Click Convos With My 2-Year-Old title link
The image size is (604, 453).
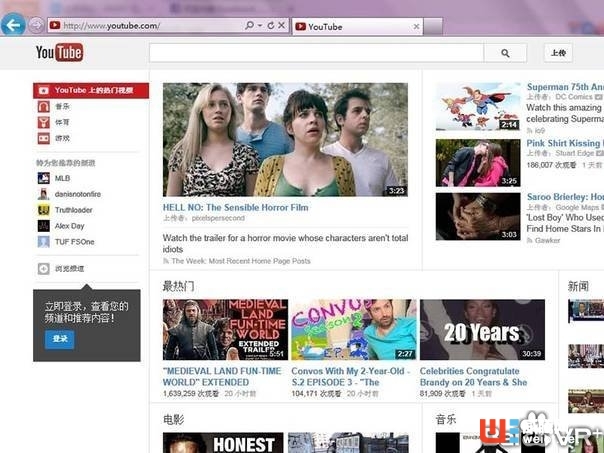click(351, 377)
